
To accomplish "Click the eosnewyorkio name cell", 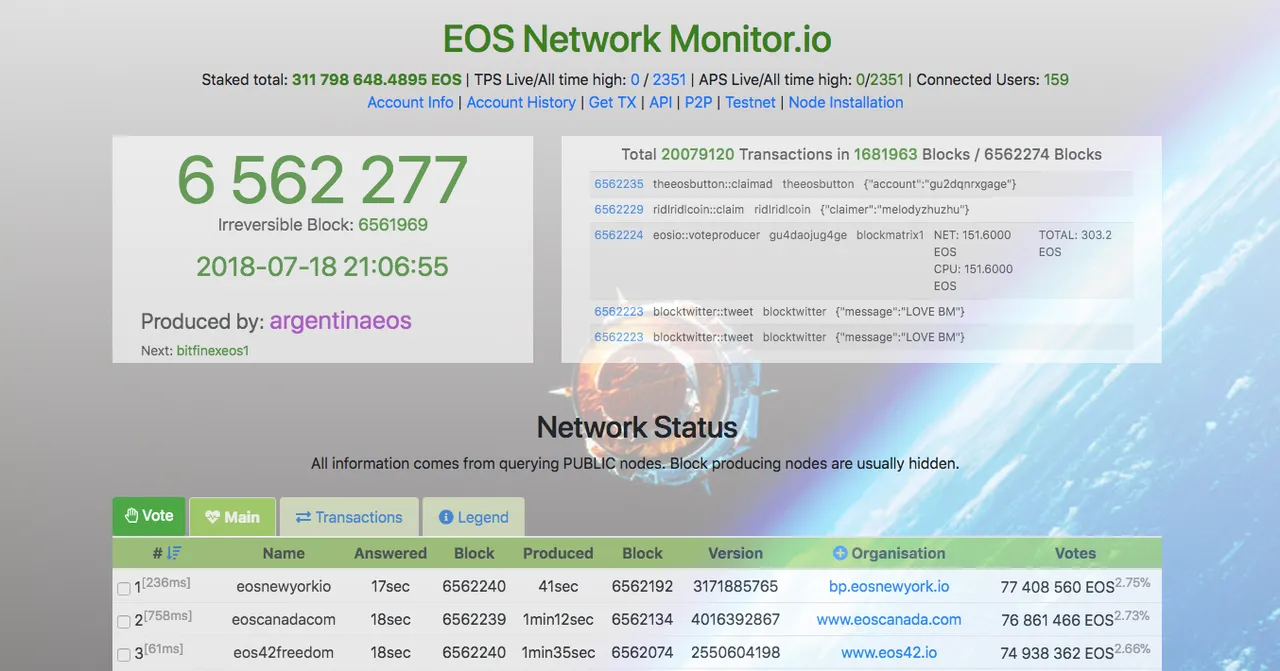I will click(283, 586).
